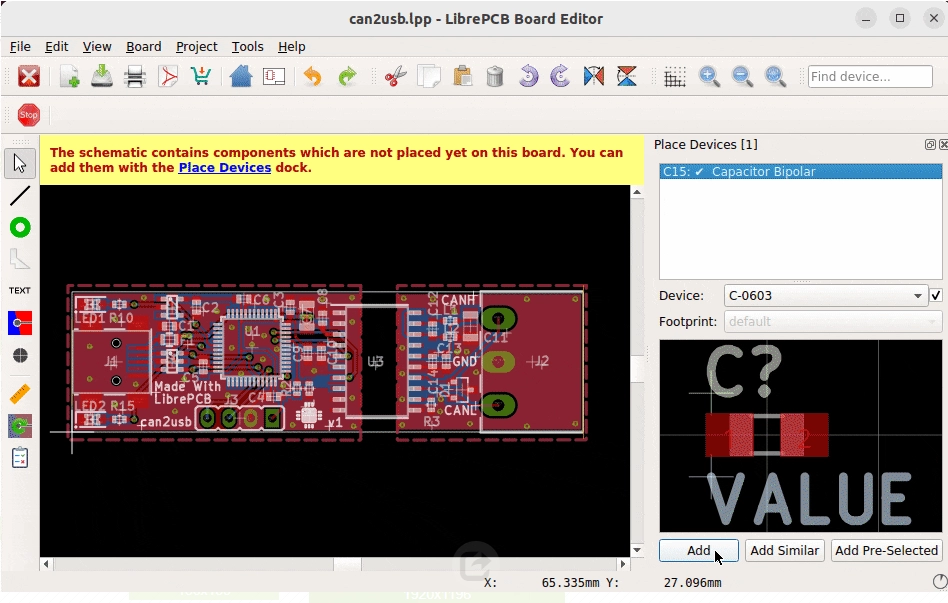Delete the selection with the trash can icon

[495, 77]
